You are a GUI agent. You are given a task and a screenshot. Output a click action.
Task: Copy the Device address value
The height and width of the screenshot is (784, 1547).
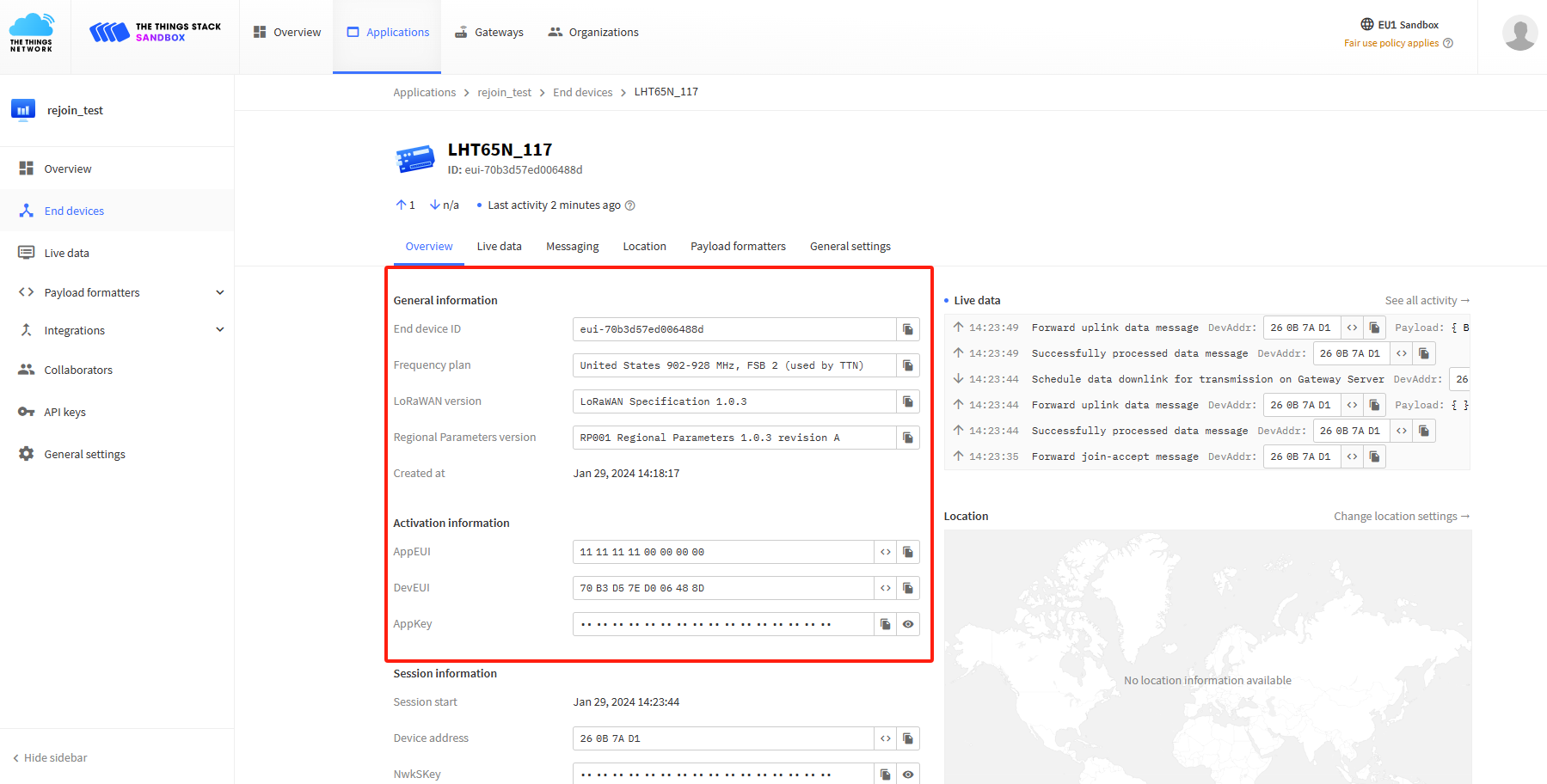[x=908, y=738]
